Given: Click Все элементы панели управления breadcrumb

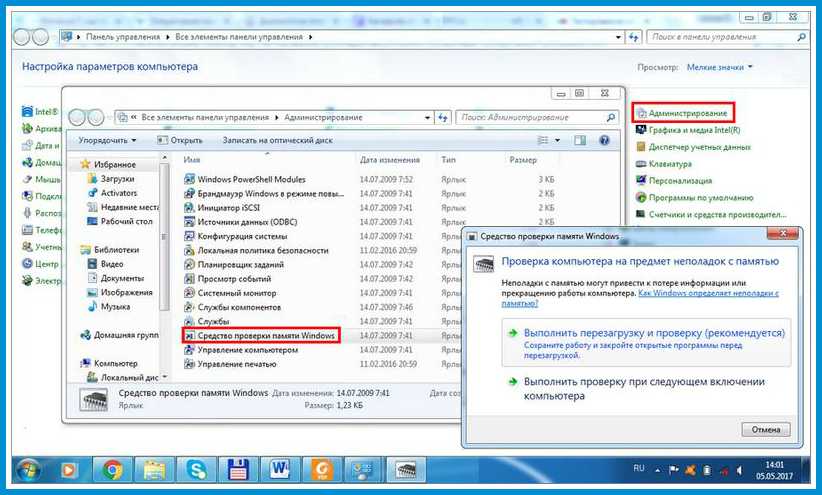Looking at the screenshot, I should tap(239, 37).
